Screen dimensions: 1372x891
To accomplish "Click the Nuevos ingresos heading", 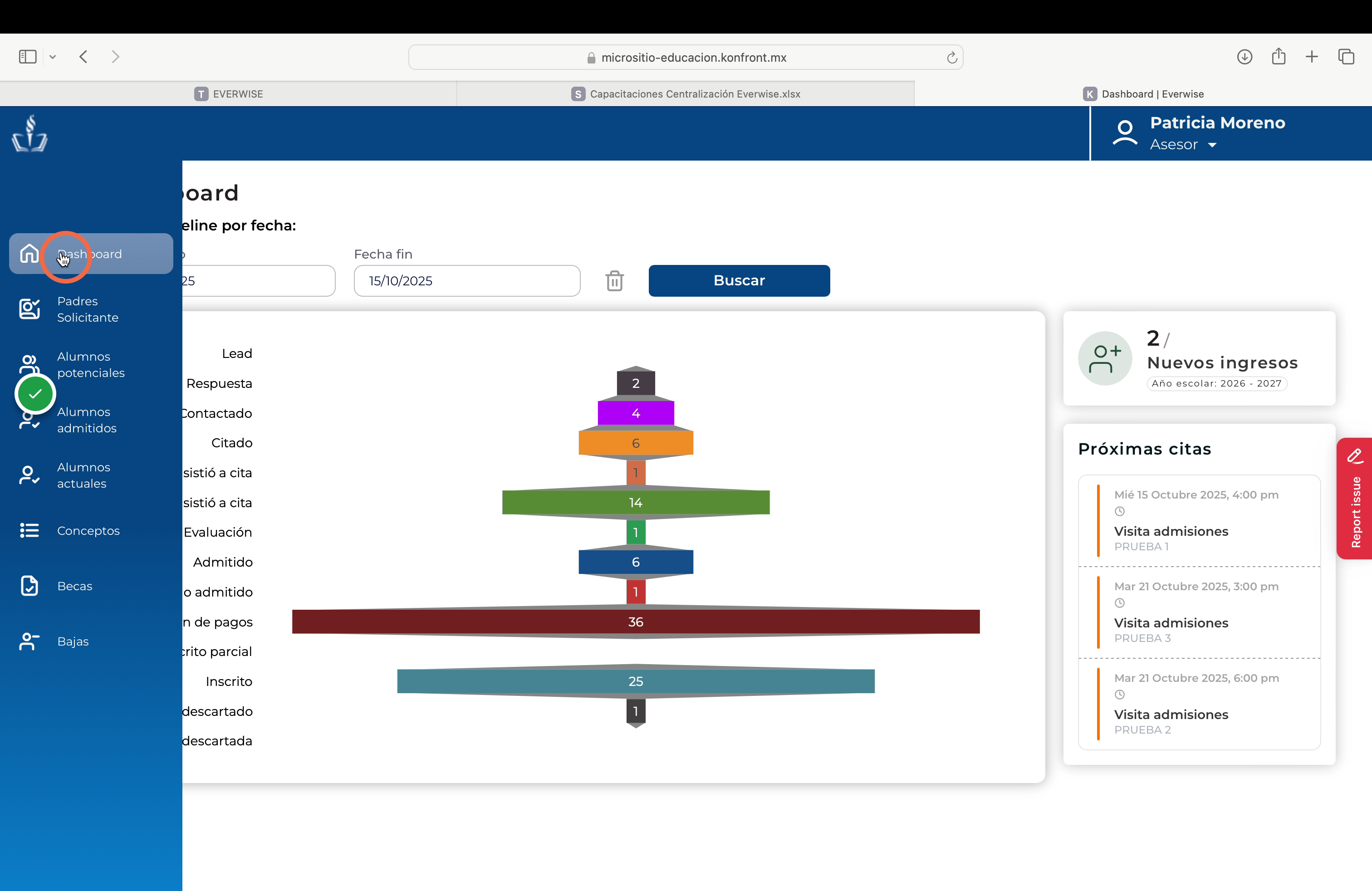I will [1223, 362].
